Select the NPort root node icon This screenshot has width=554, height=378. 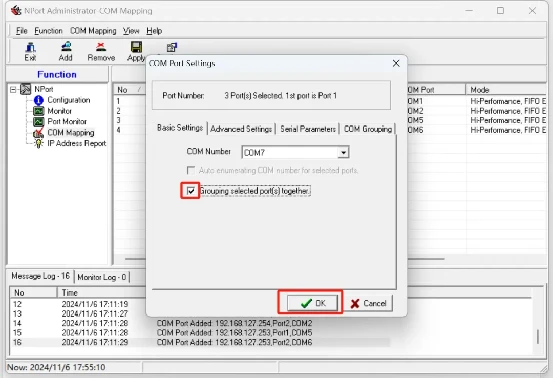click(25, 89)
